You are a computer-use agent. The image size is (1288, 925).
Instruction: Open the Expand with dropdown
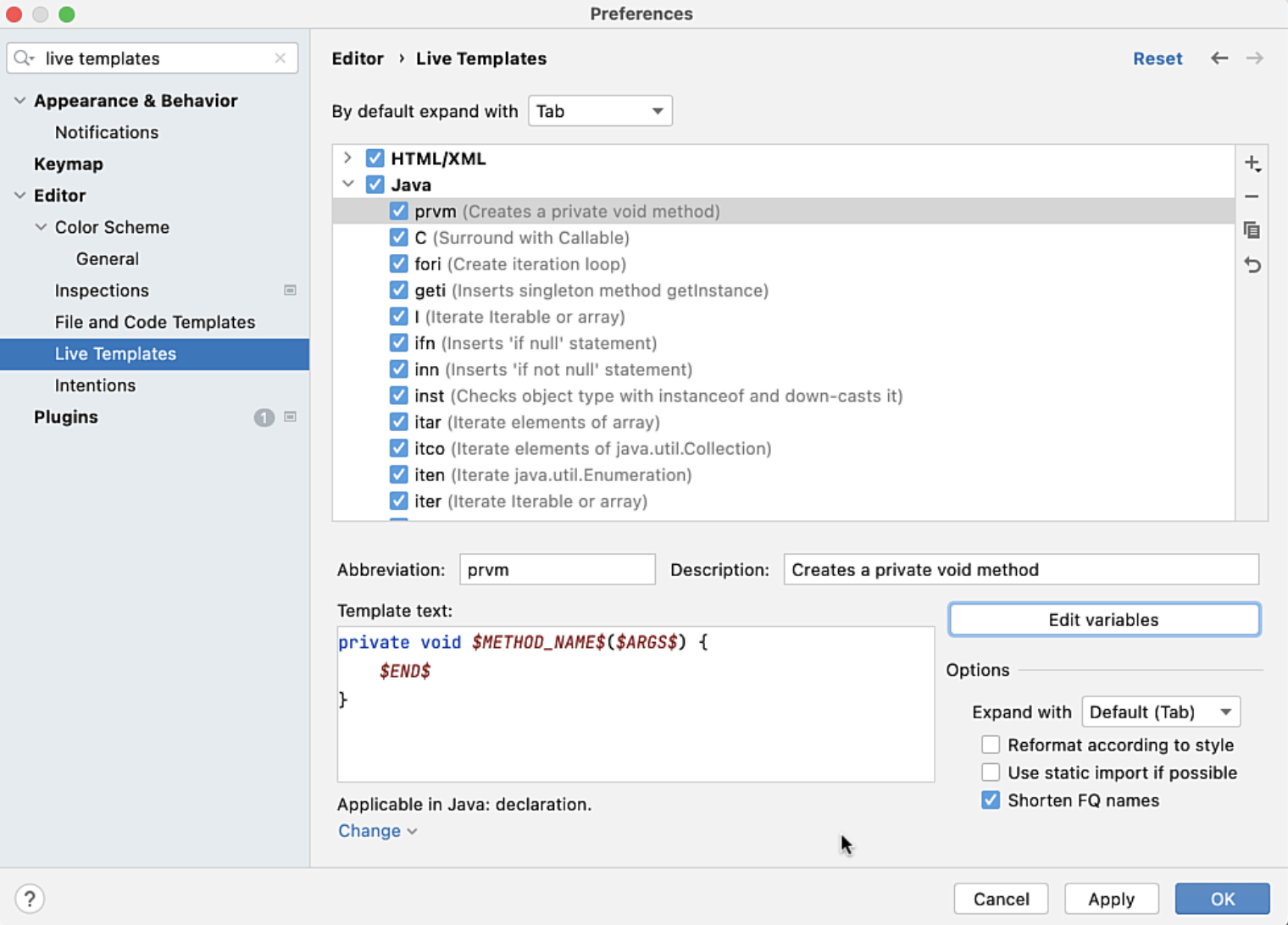[1160, 712]
